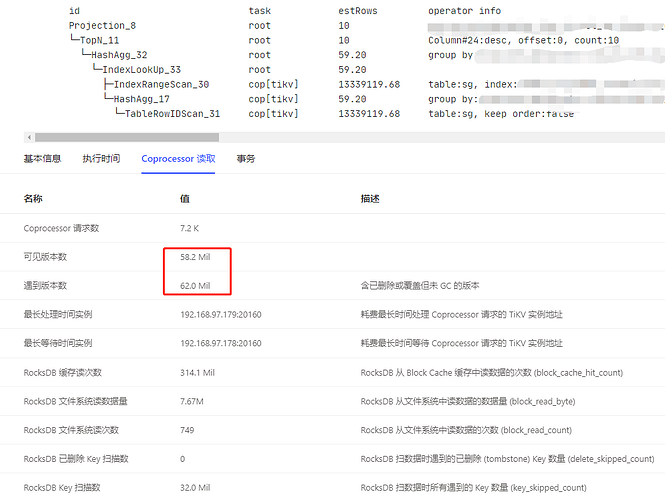Click the 值 column header
Viewport: 665px width, 500px height.
tap(185, 198)
